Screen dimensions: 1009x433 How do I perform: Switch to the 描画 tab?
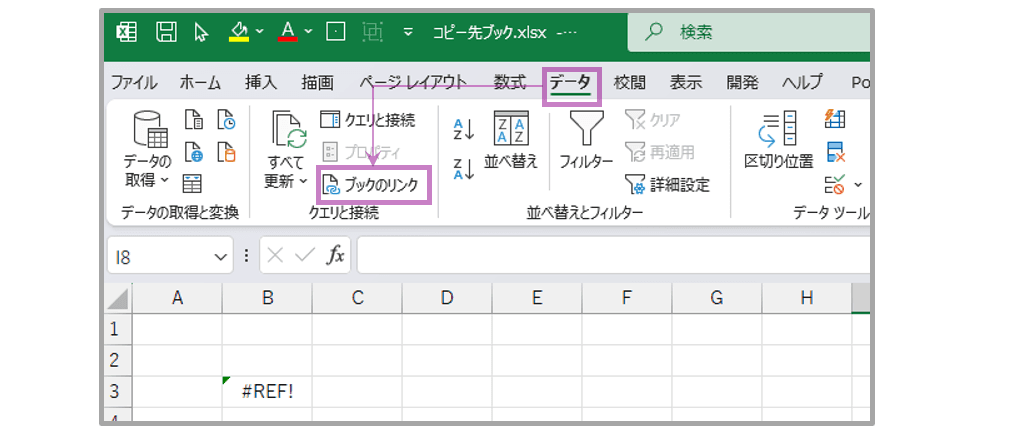pos(317,82)
